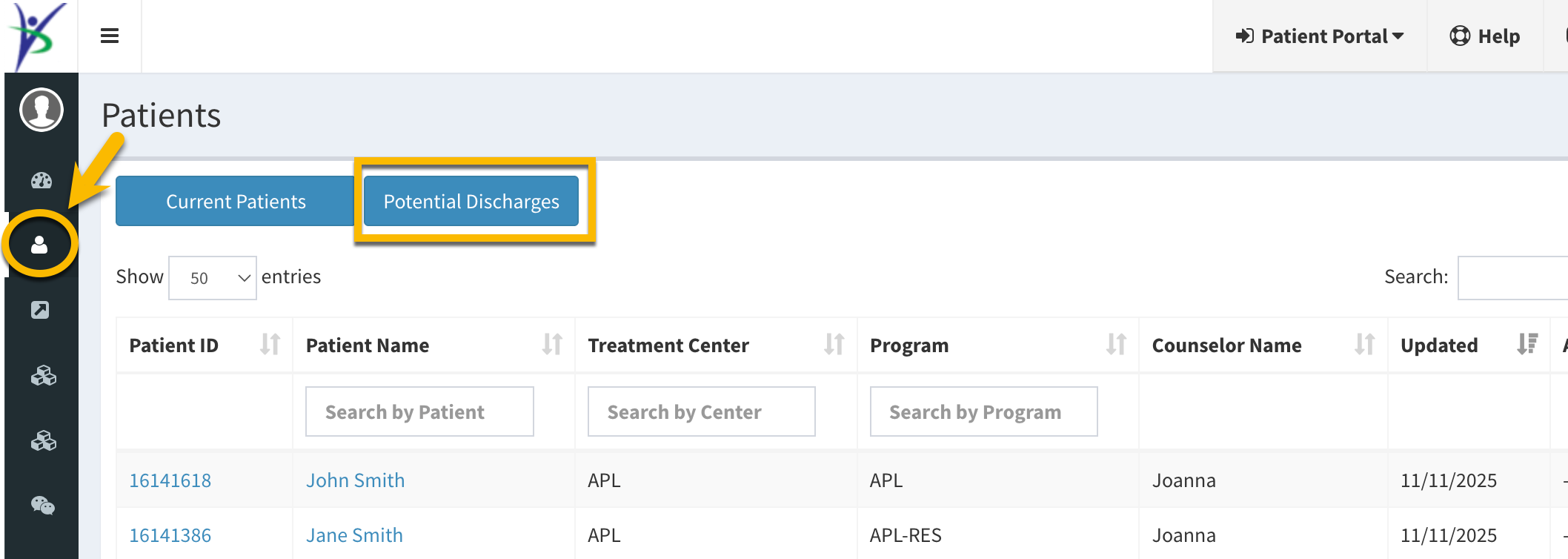
Task: Open patient ID 16141386
Action: coord(170,535)
